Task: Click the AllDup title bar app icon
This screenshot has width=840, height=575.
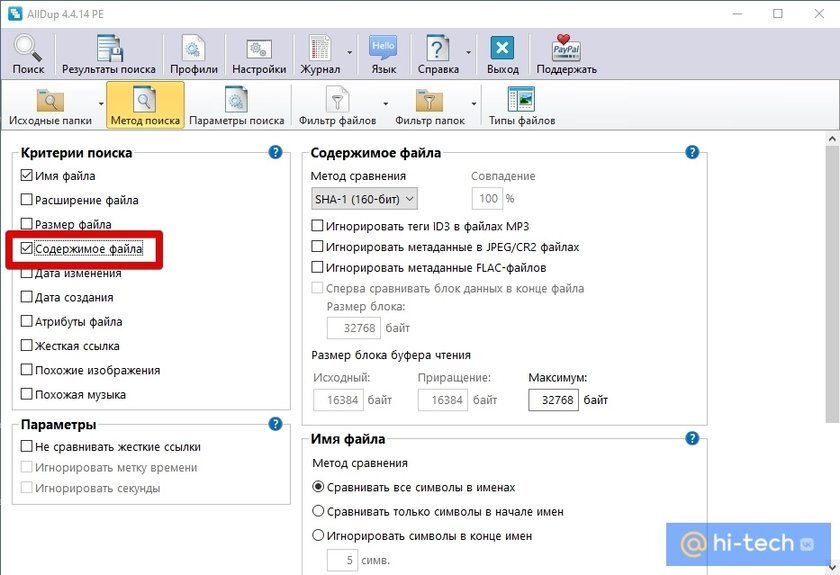Action: (x=14, y=14)
